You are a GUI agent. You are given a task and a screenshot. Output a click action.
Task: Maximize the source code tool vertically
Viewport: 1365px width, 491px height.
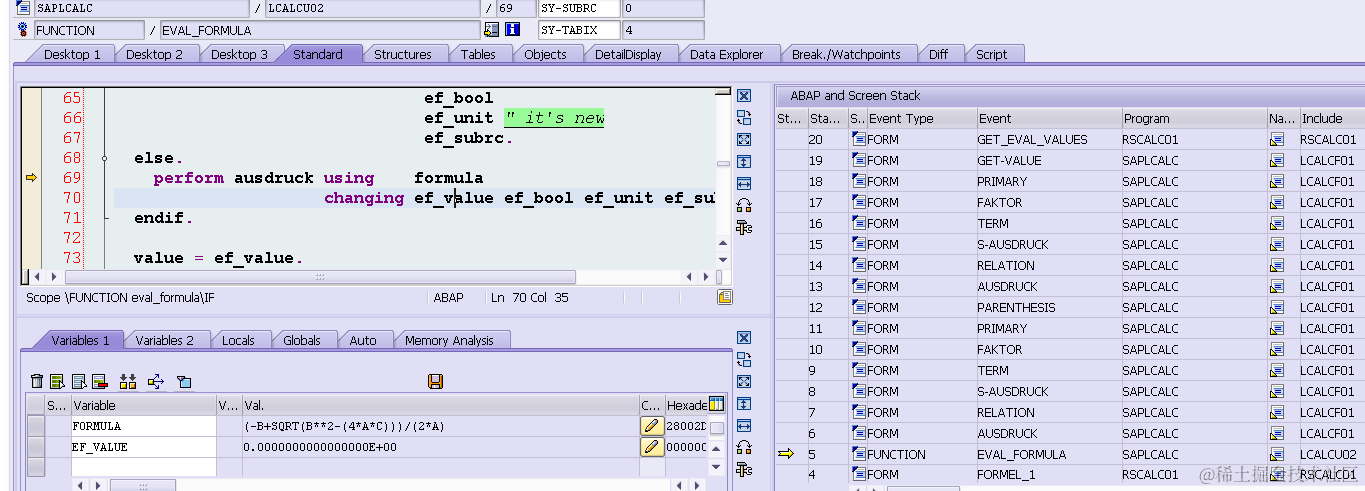point(743,162)
